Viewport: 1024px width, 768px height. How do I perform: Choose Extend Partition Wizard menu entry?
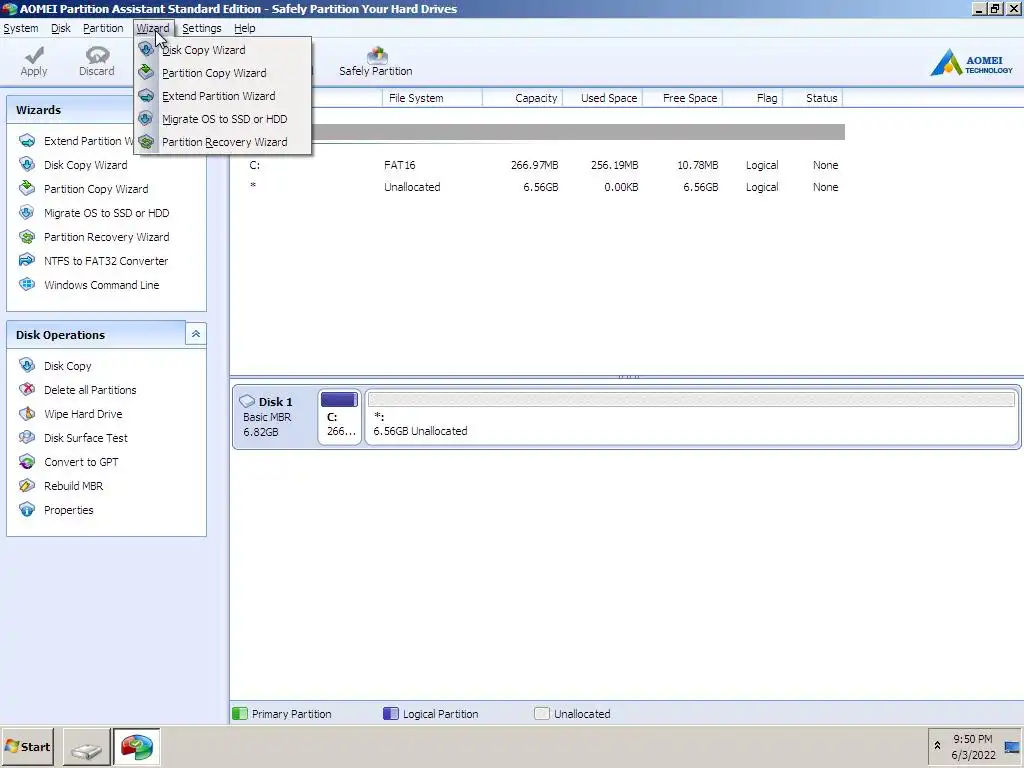point(223,96)
